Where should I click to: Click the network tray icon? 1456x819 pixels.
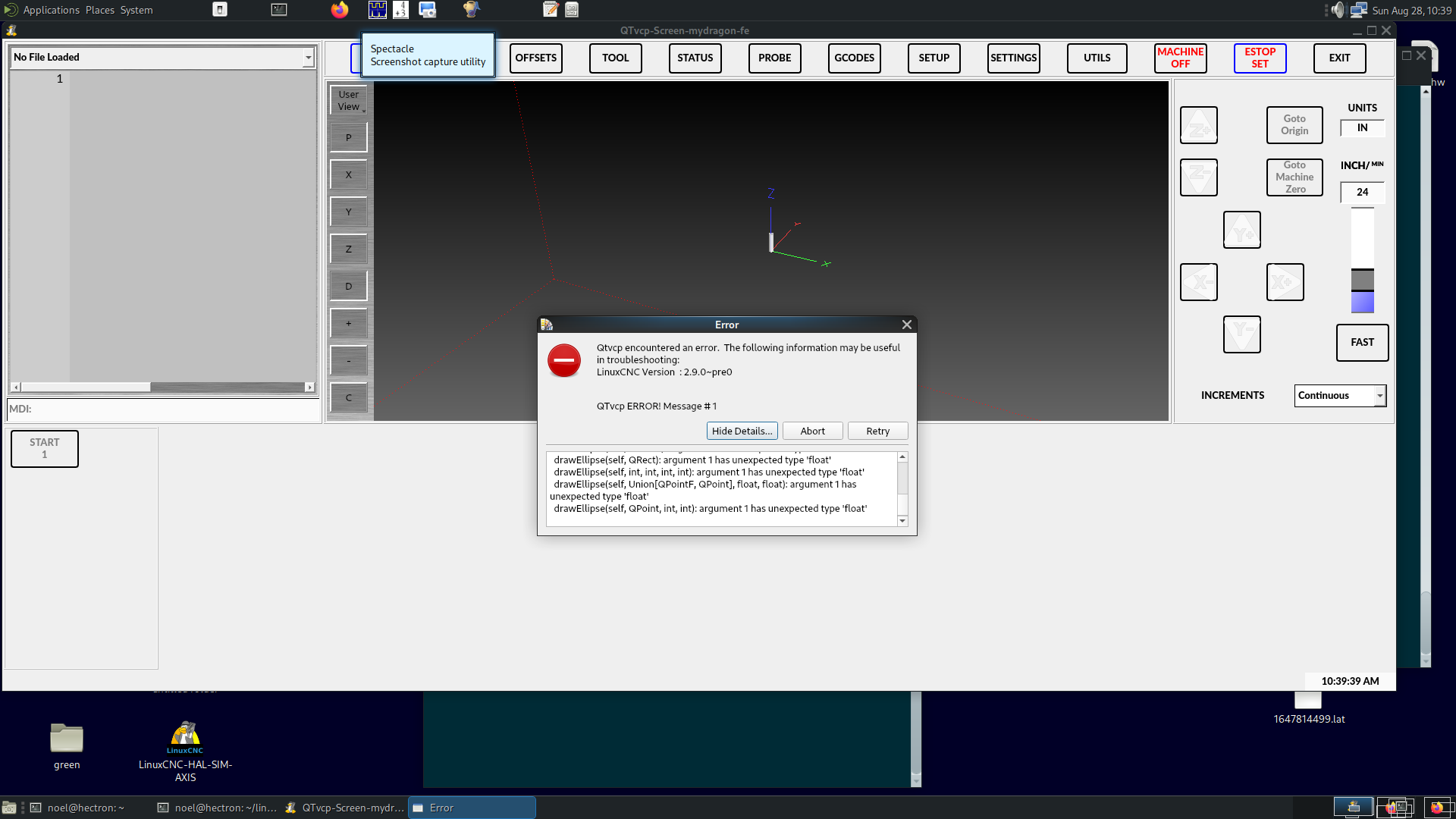pyautogui.click(x=1359, y=10)
